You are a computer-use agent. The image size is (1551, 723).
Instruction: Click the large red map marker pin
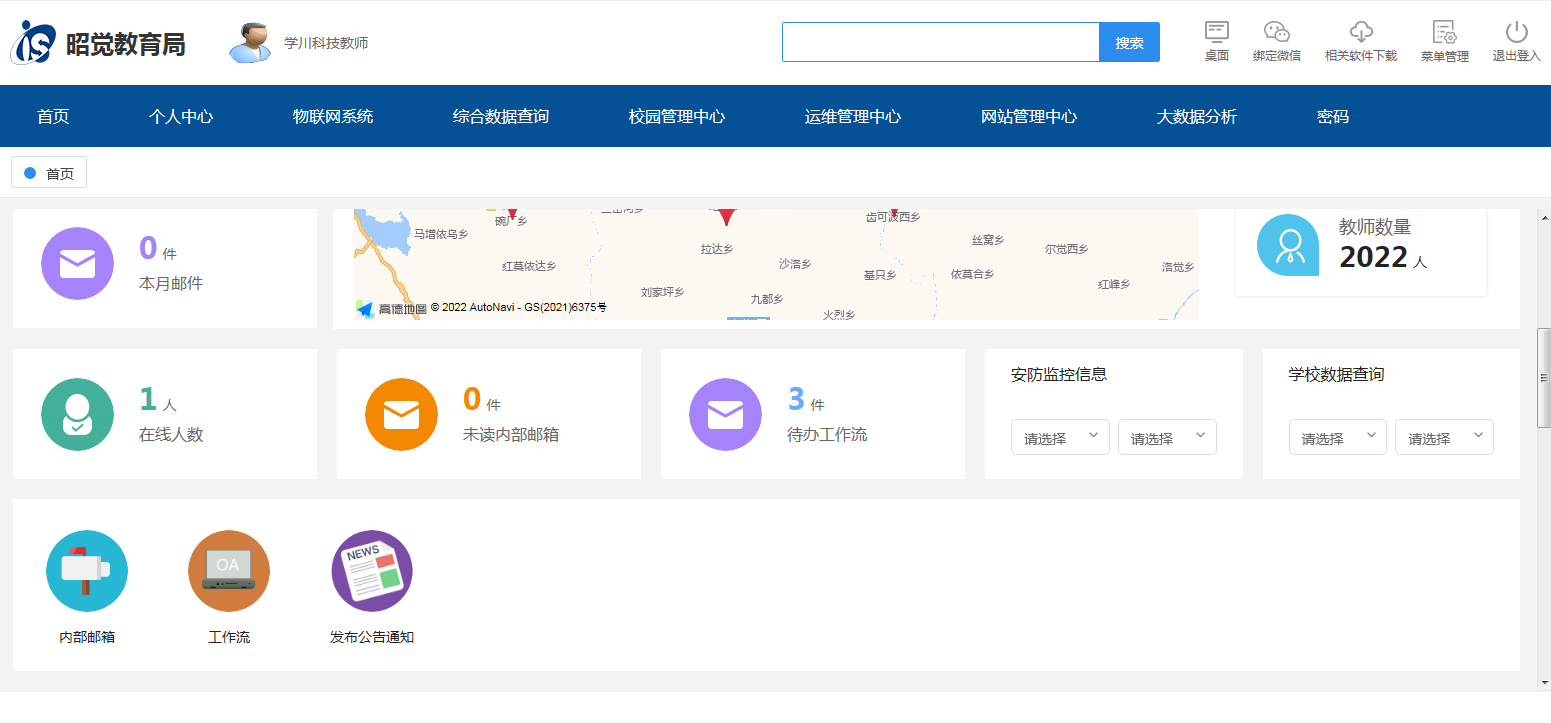(x=727, y=216)
